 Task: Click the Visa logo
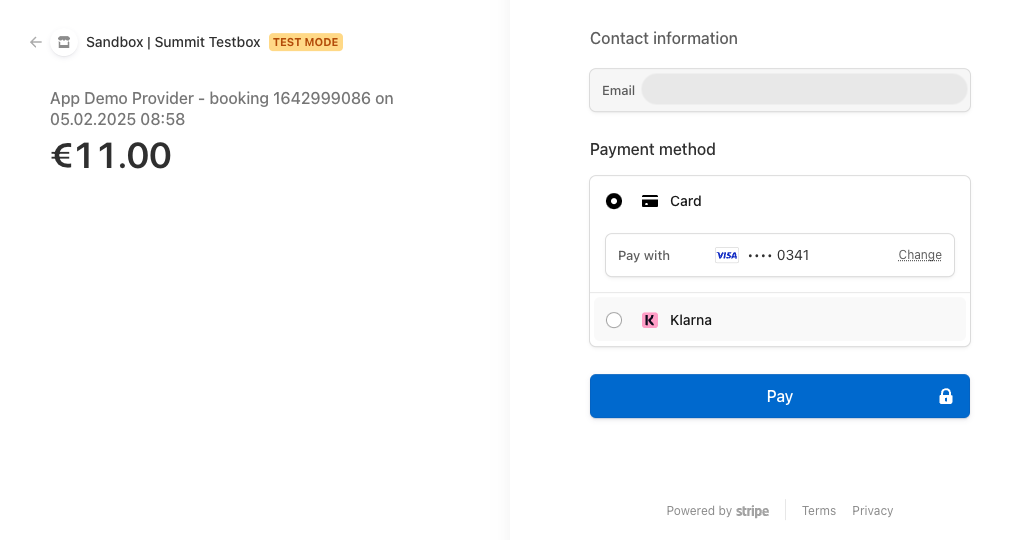[726, 255]
